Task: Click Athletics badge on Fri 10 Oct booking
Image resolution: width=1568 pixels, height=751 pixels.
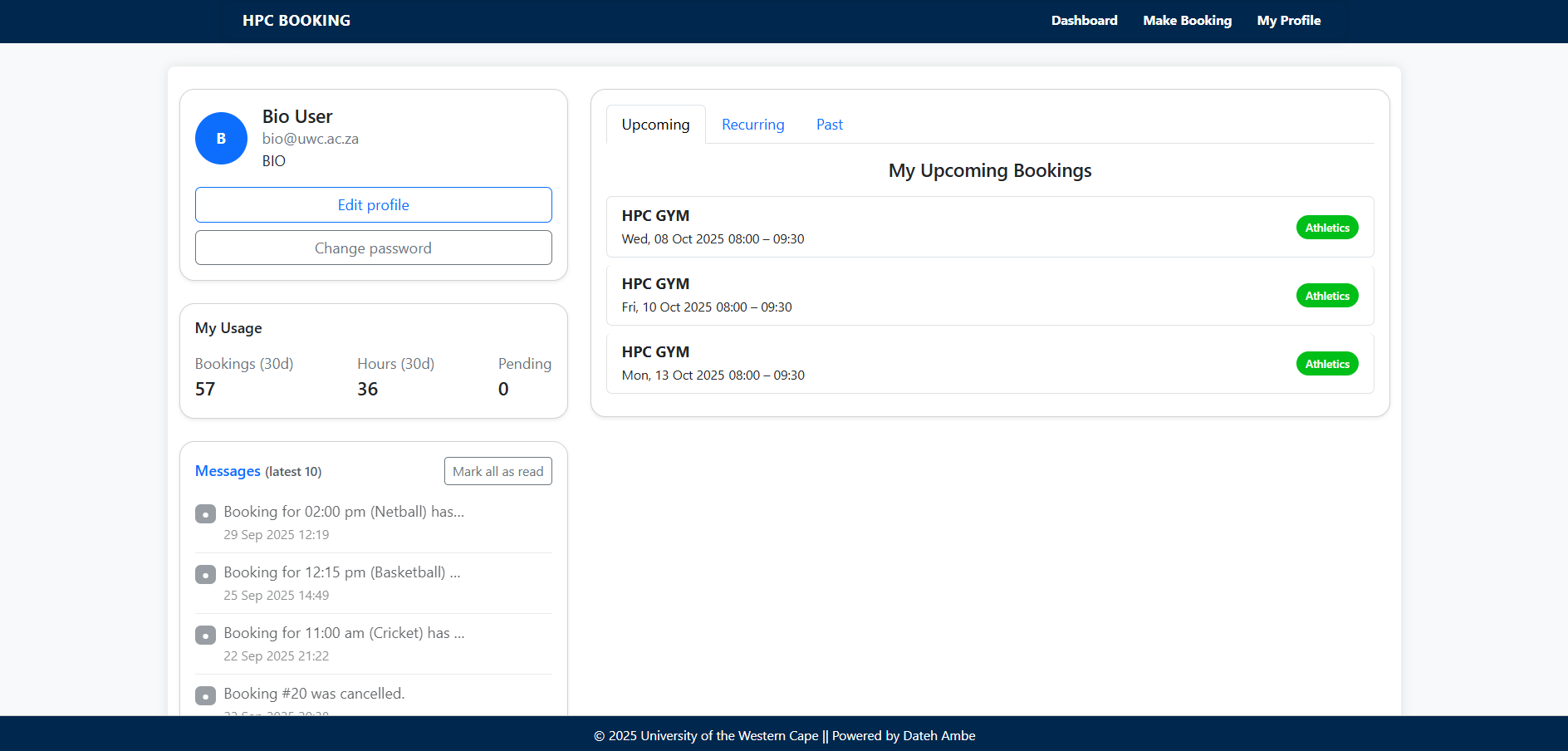Action: (x=1326, y=296)
